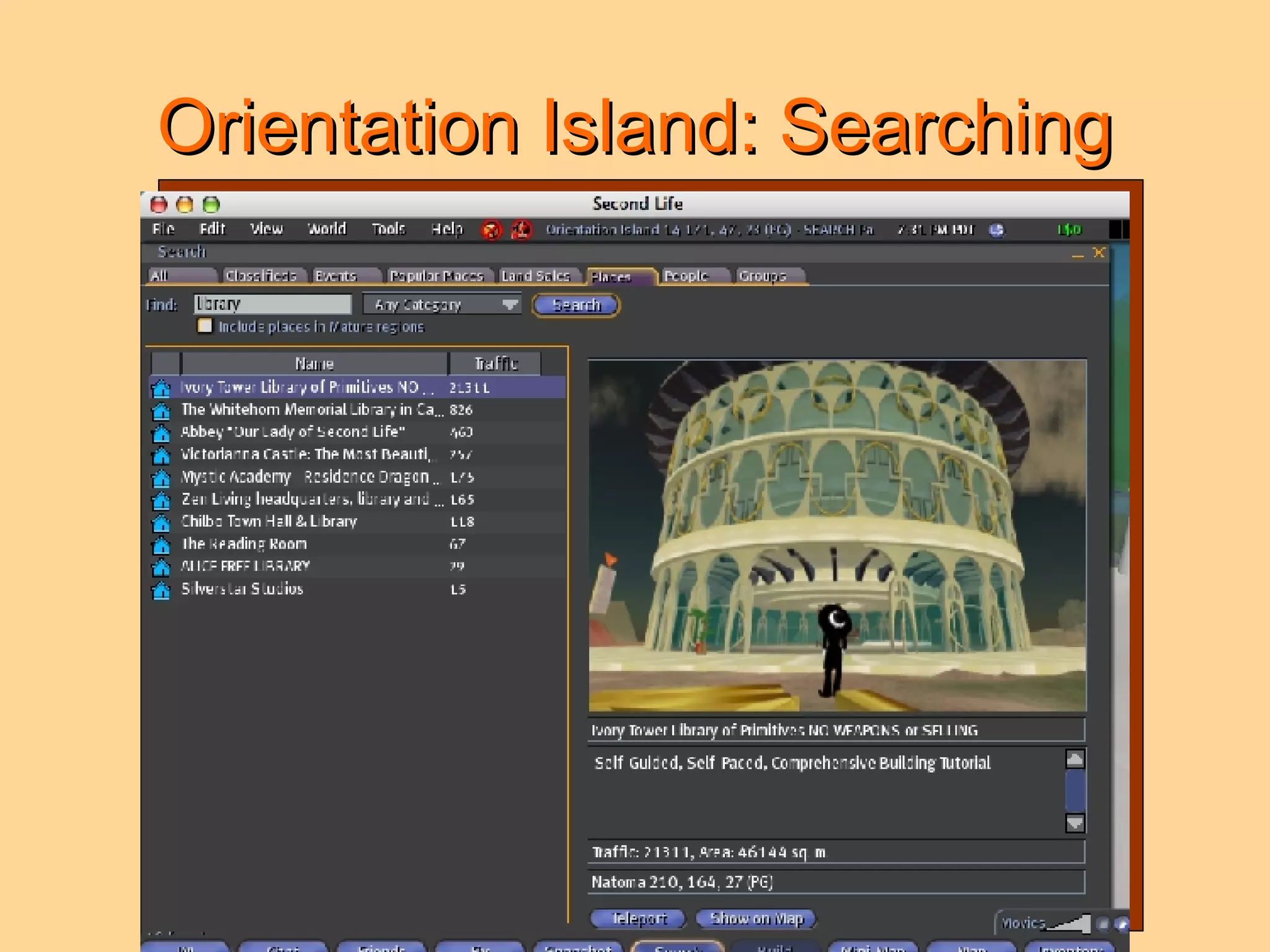Click the Traffic 21311 Area info field
1270x952 pixels.
pyautogui.click(x=837, y=852)
